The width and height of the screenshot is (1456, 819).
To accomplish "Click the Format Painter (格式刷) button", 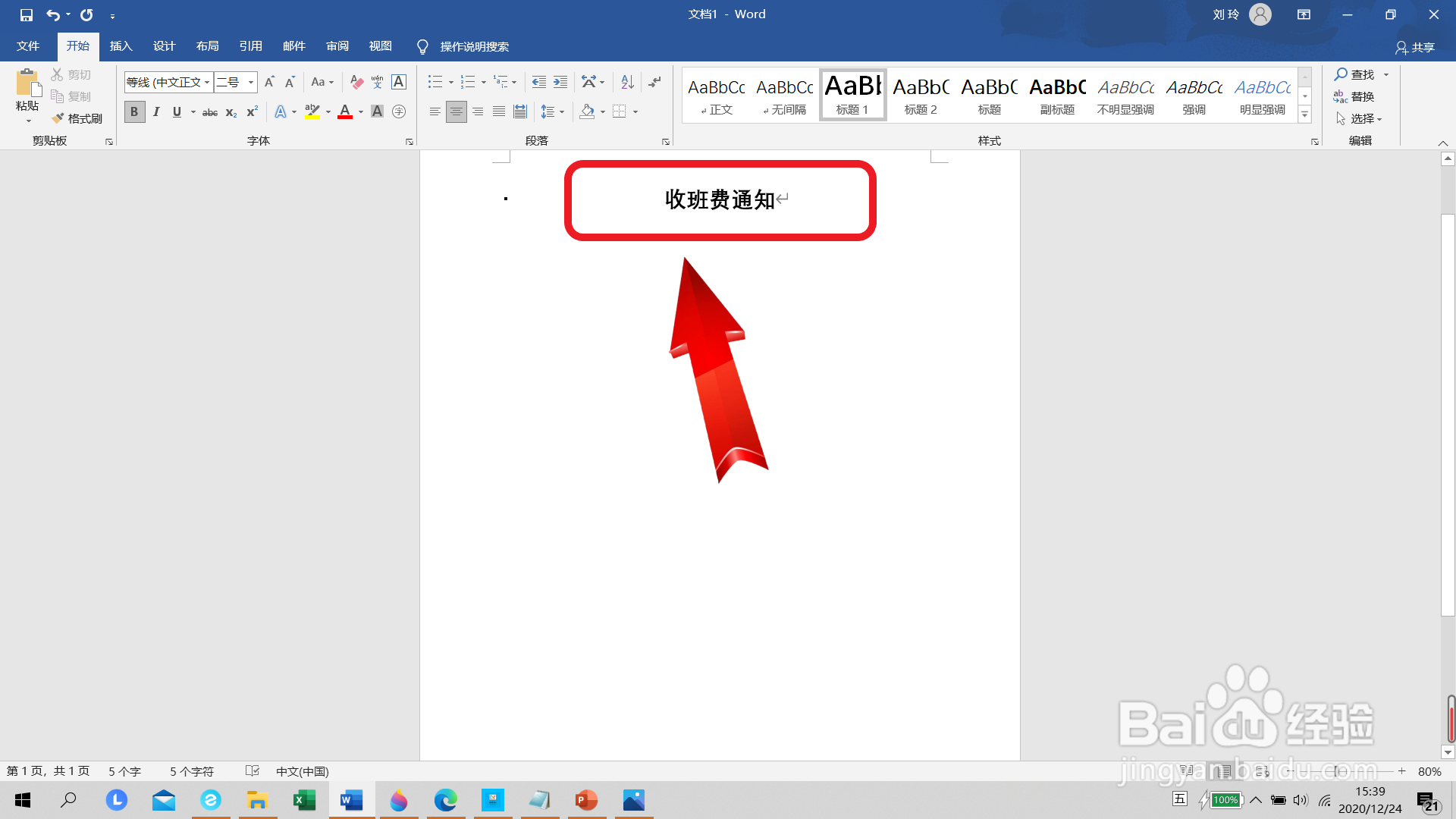I will [77, 118].
